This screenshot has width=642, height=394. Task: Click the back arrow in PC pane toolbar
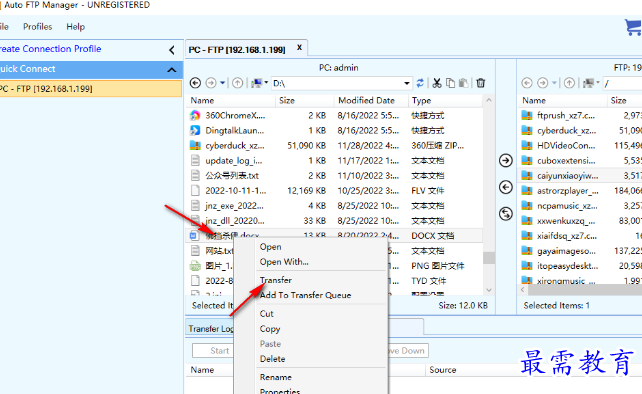tap(195, 83)
